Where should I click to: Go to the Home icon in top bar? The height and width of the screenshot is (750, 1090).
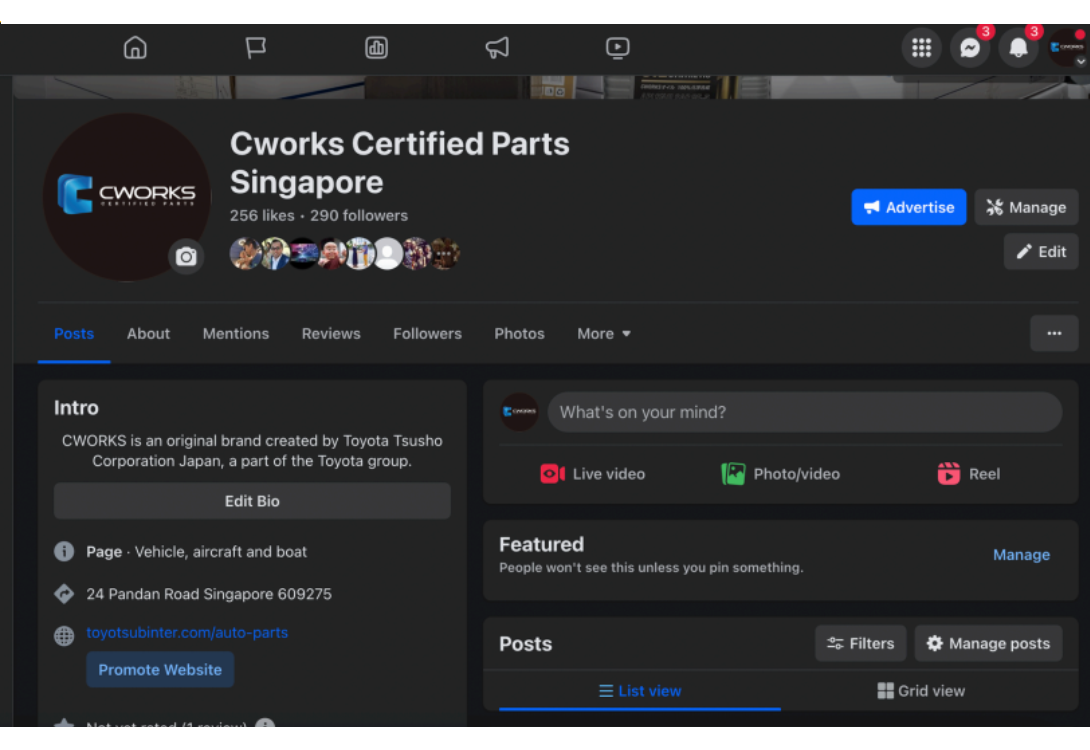pyautogui.click(x=135, y=48)
